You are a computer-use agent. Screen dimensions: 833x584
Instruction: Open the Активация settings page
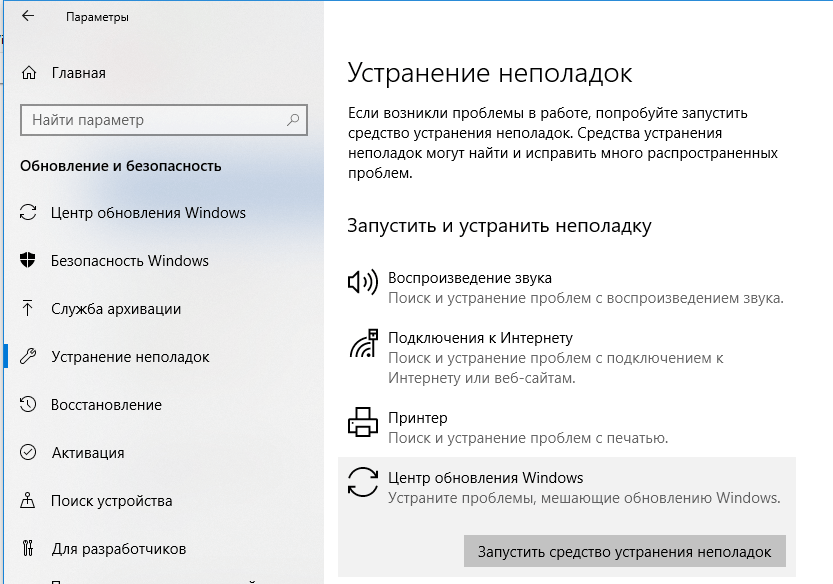[88, 453]
